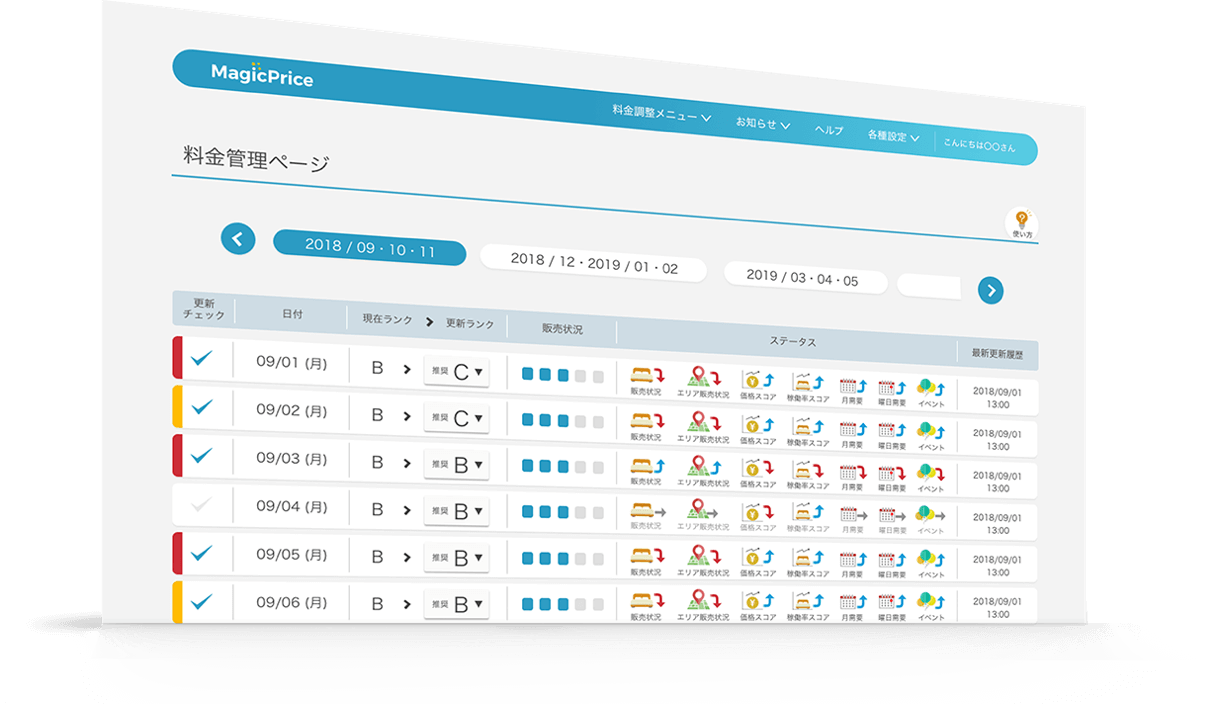Click the ステータス column header
The height and width of the screenshot is (704, 1220).
point(792,341)
